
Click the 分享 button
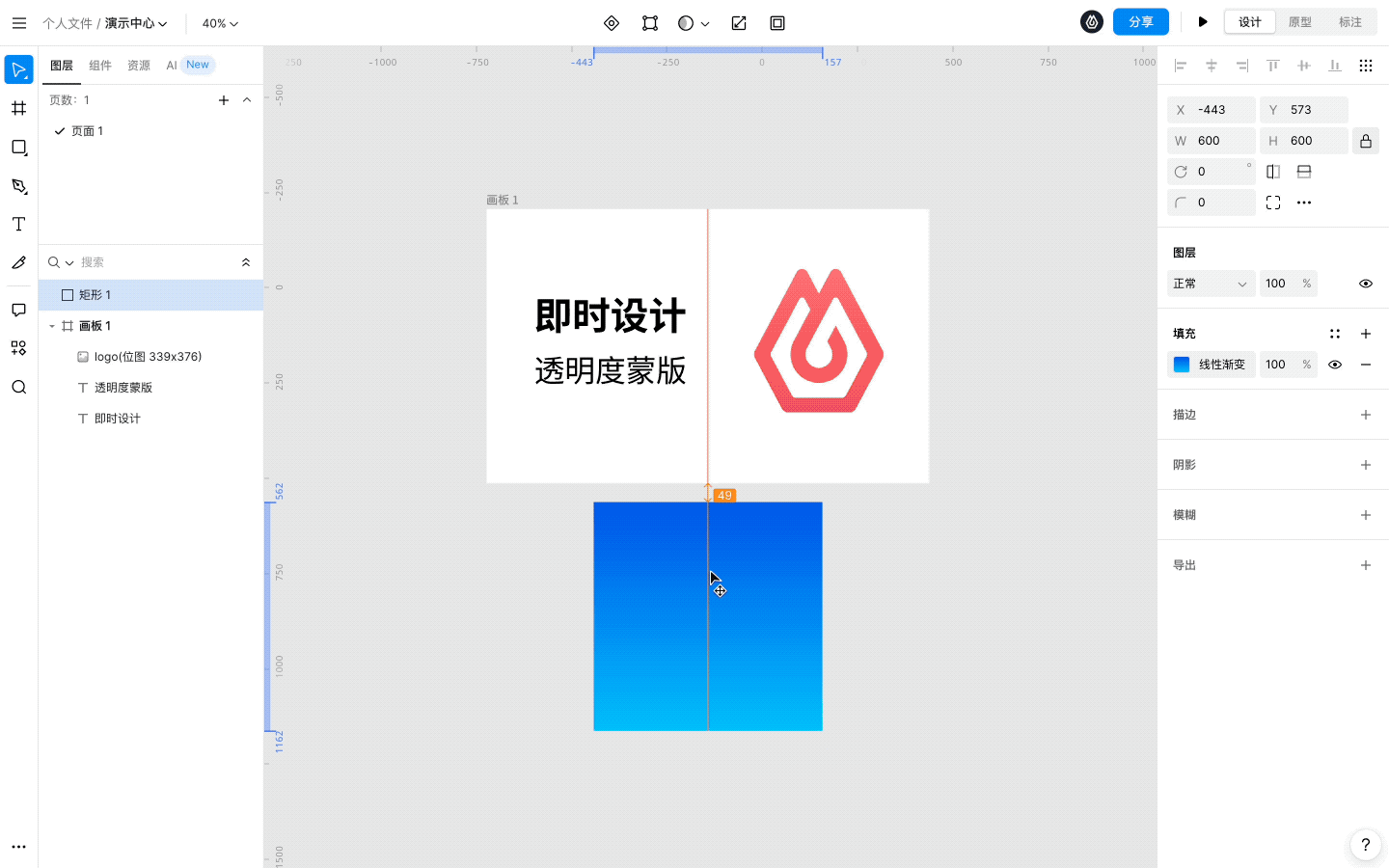pos(1141,21)
